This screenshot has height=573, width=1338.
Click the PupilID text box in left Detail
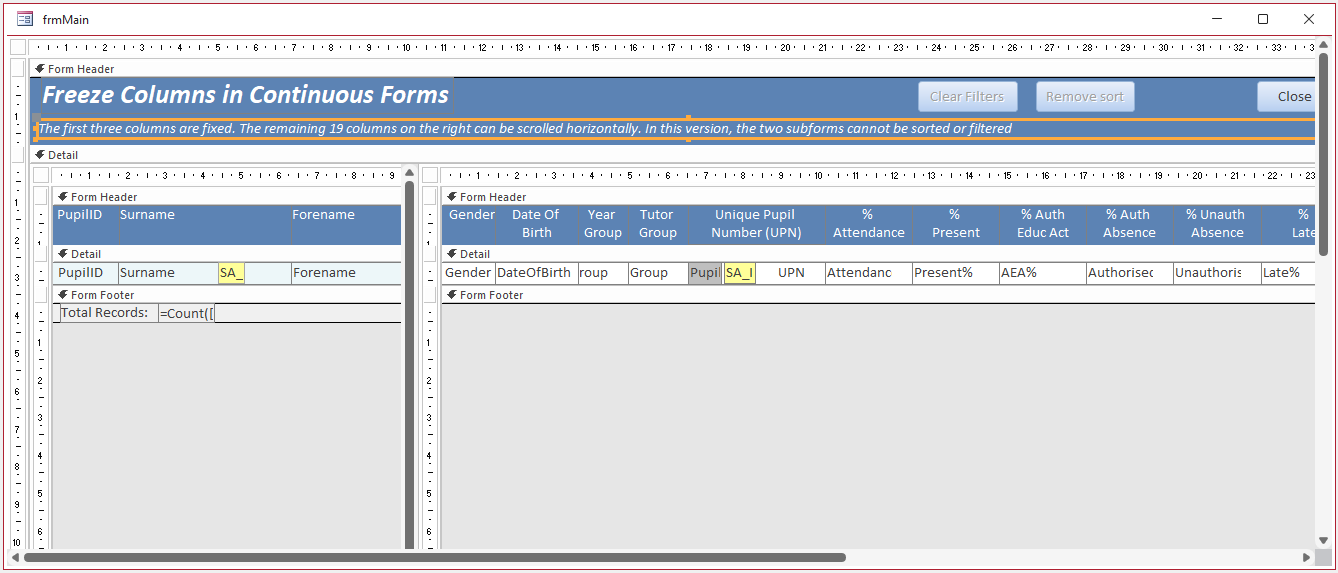tap(85, 273)
